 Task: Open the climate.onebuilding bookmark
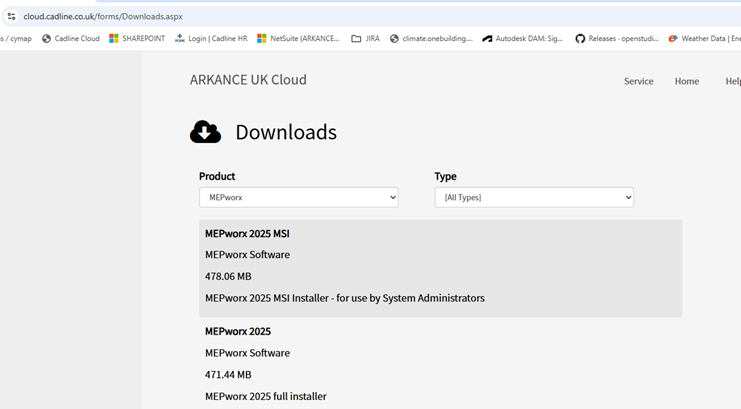point(431,39)
